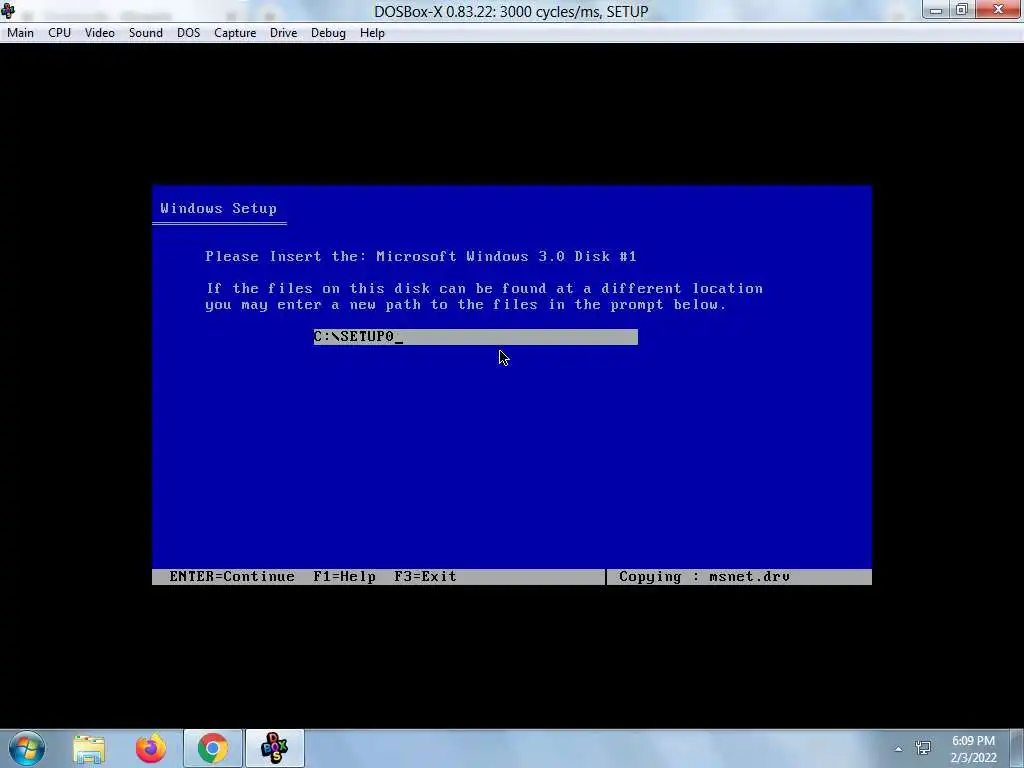
Task: Restore down the DOSBox-X window
Action: pos(961,10)
